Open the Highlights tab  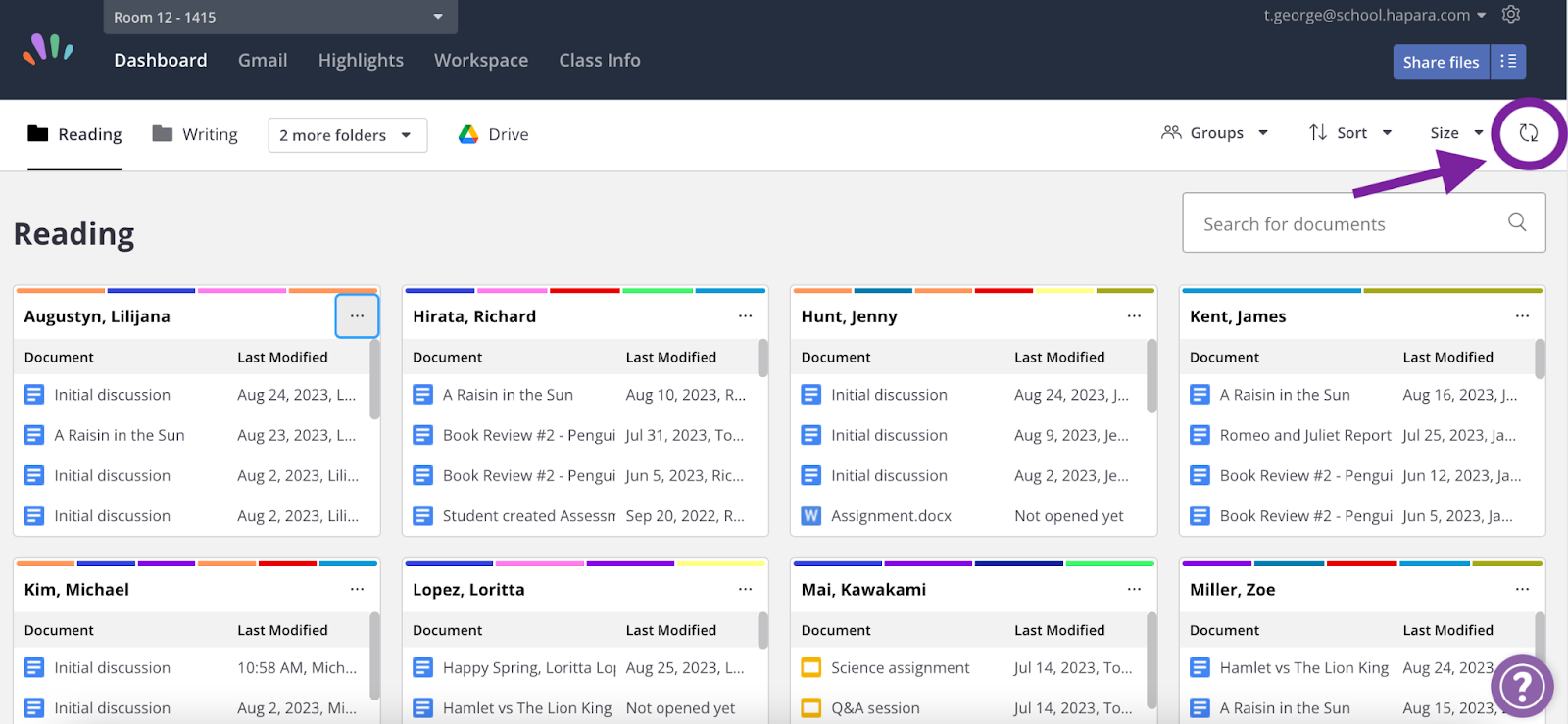point(361,60)
